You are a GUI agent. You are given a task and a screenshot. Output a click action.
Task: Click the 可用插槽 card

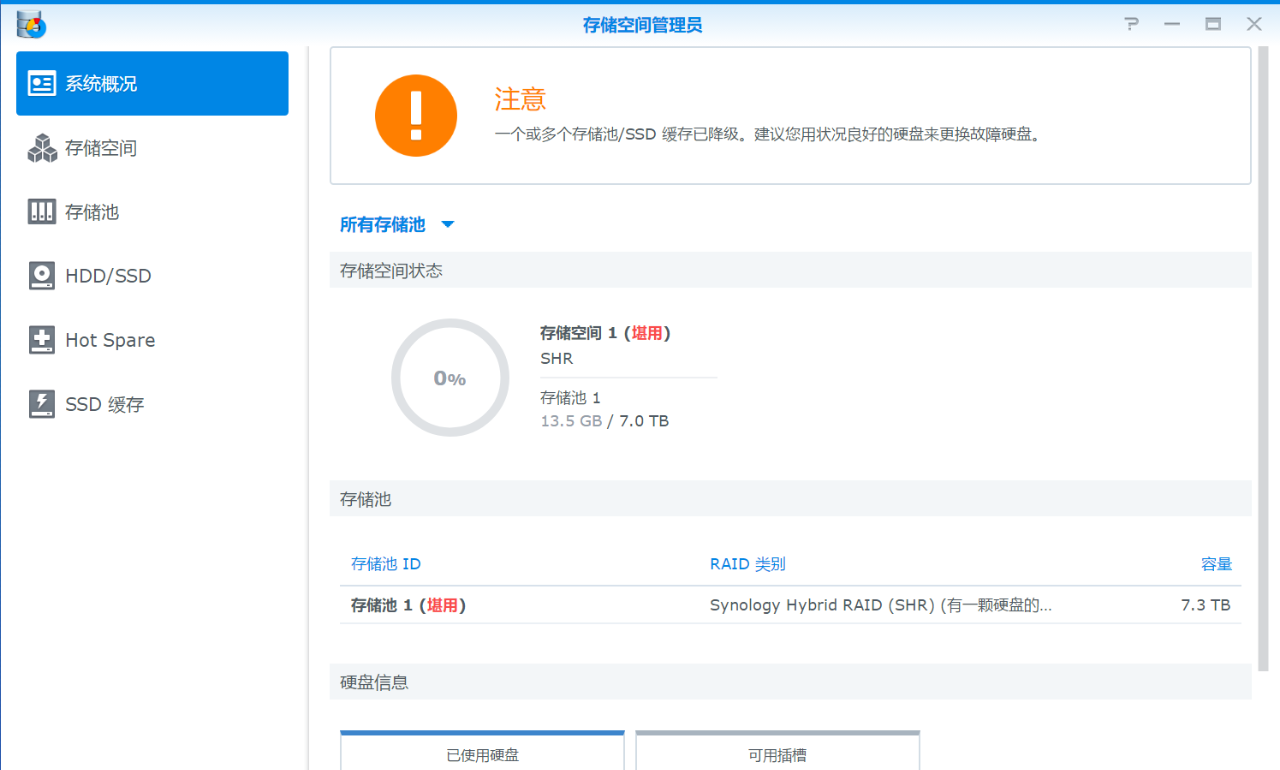click(777, 750)
